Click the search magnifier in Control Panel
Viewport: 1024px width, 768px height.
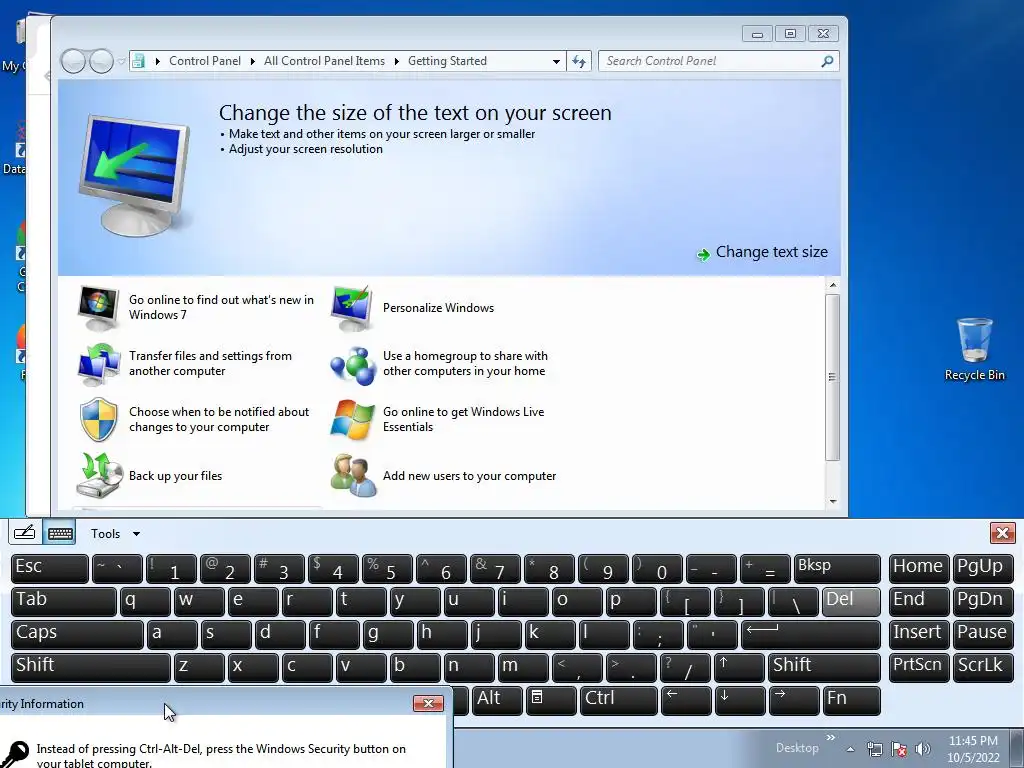coord(827,61)
